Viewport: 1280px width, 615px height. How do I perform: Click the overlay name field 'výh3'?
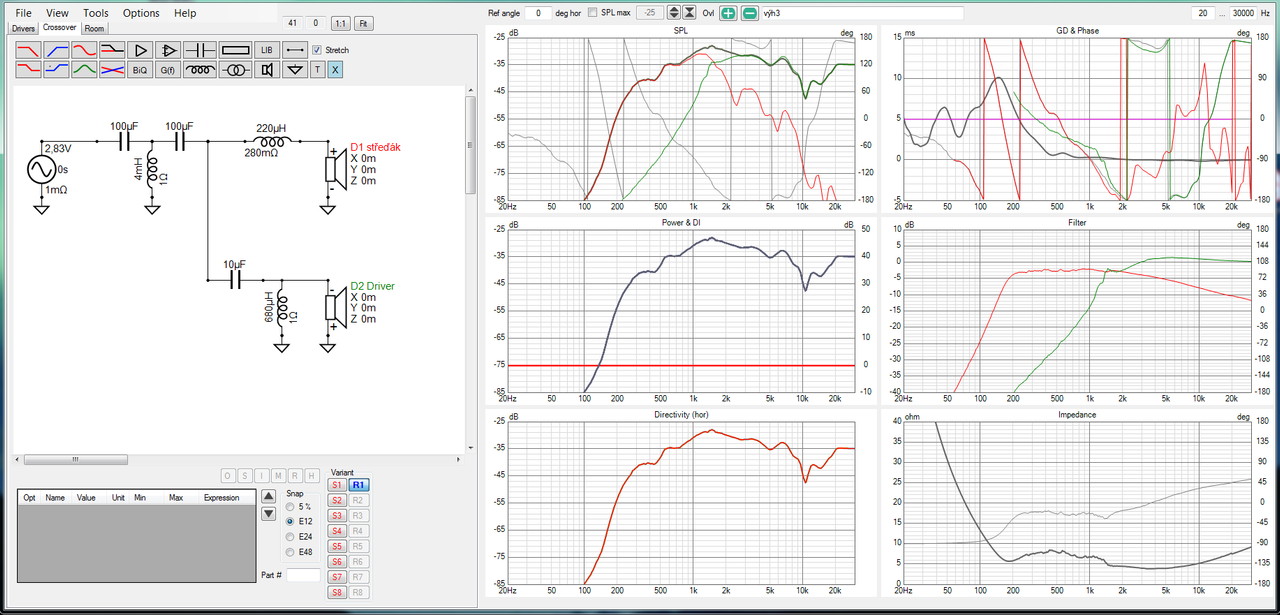pyautogui.click(x=862, y=13)
